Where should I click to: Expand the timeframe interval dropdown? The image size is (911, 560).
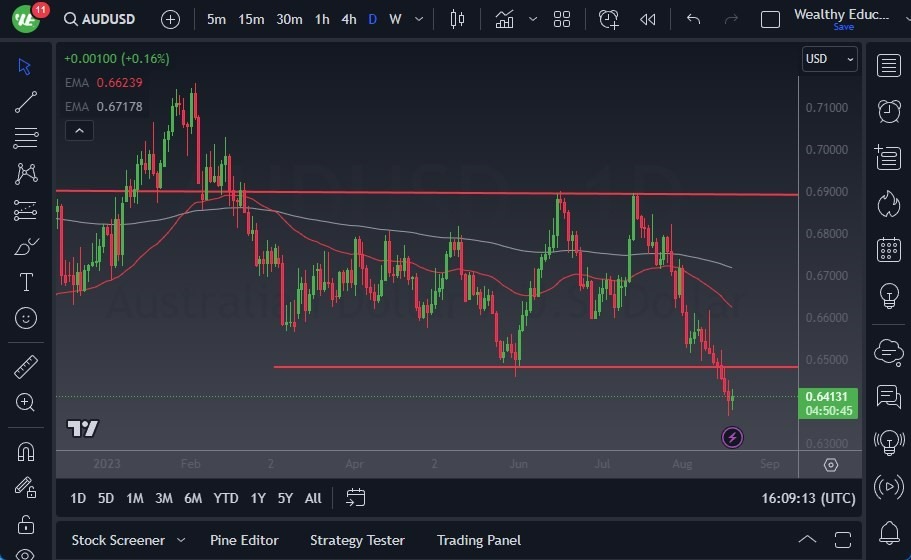pos(418,19)
